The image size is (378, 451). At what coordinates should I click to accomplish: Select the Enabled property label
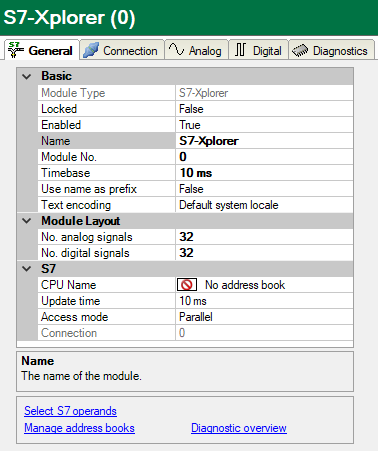click(x=61, y=125)
